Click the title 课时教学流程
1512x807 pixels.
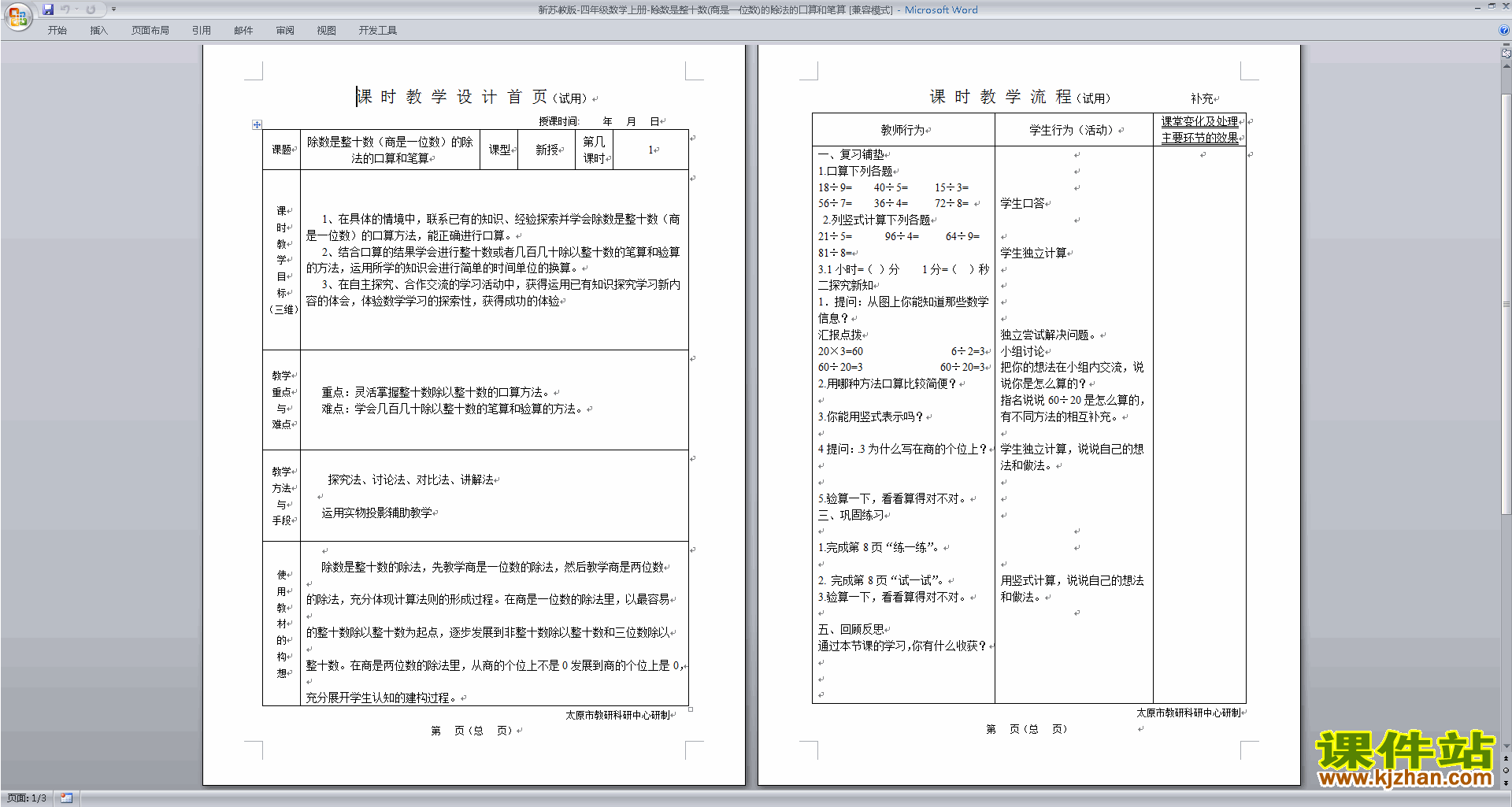tap(1000, 97)
